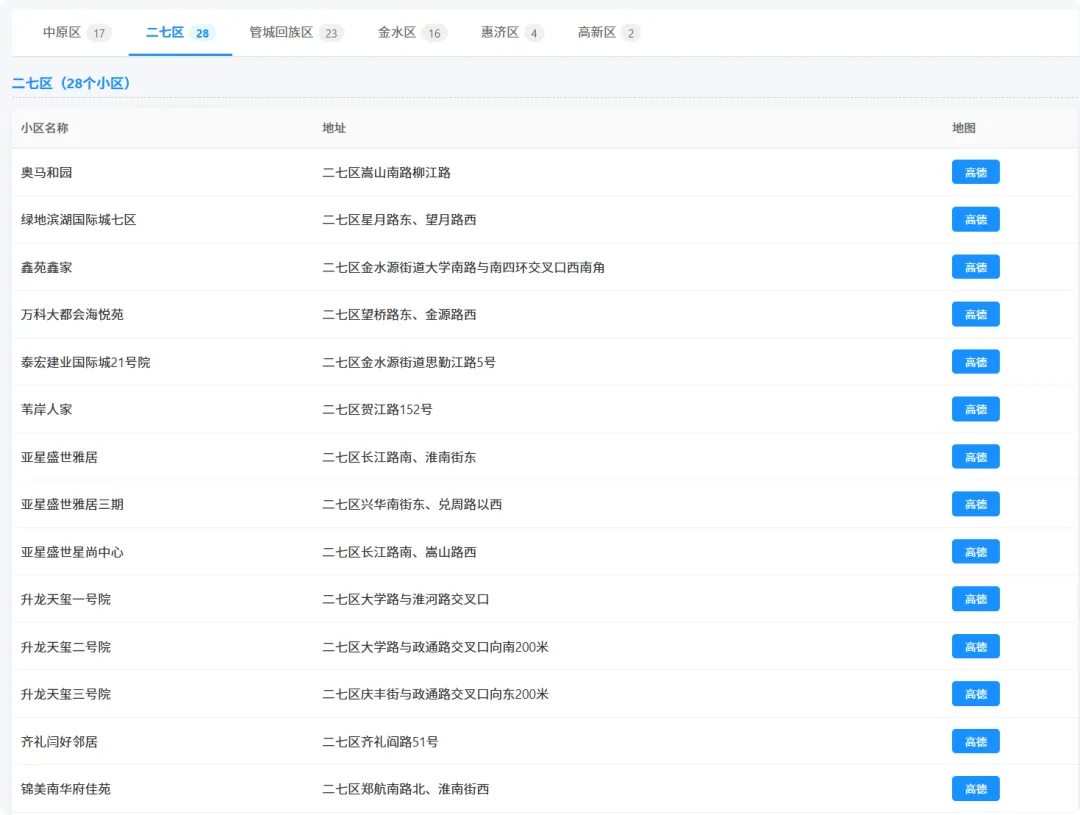Select community name 升龙天玺三号院
1080x815 pixels.
coord(65,694)
